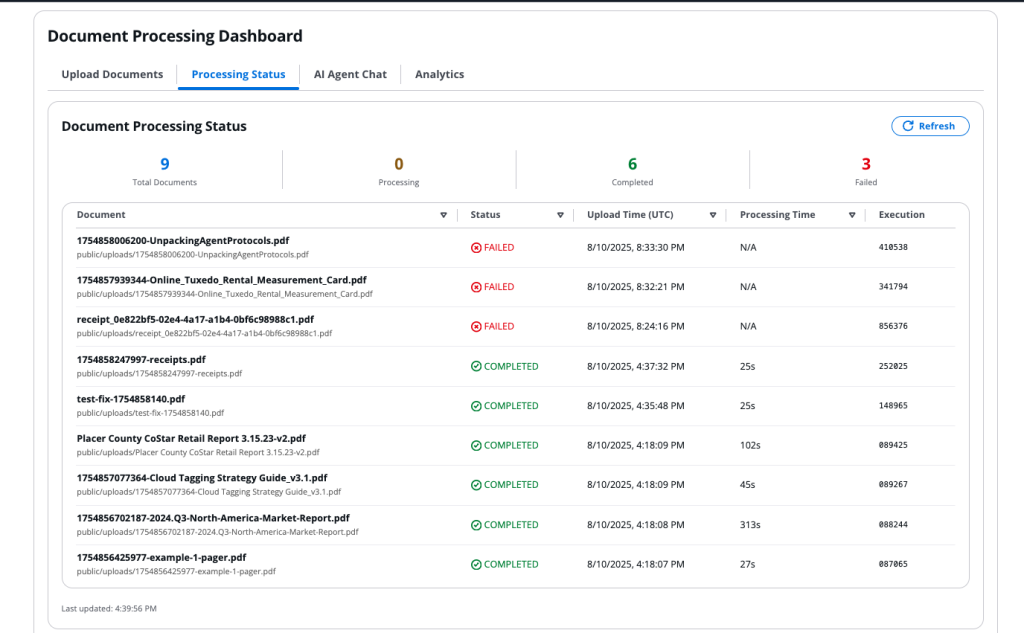
Task: Click the Document Processing Dashboard title
Action: [x=175, y=36]
